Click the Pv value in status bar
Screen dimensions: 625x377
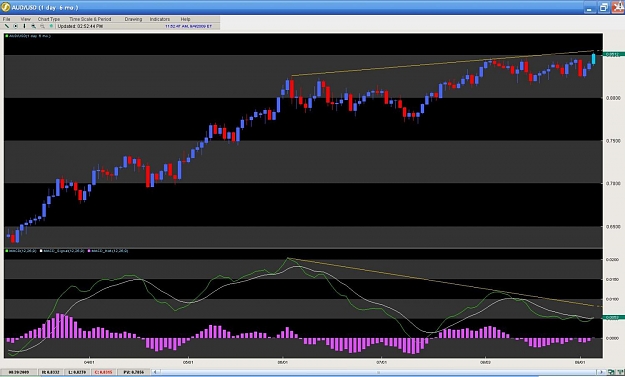coord(134,372)
